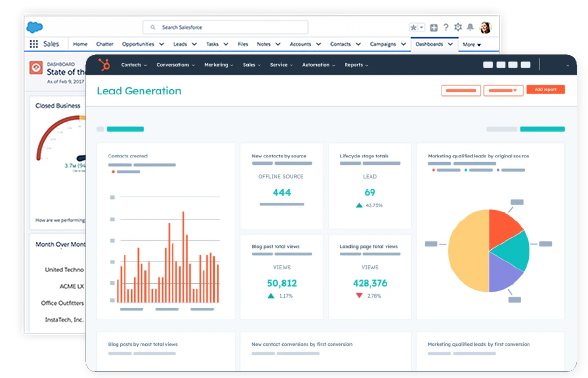The width and height of the screenshot is (588, 378).
Task: Open the Tasks tab
Action: (212, 44)
